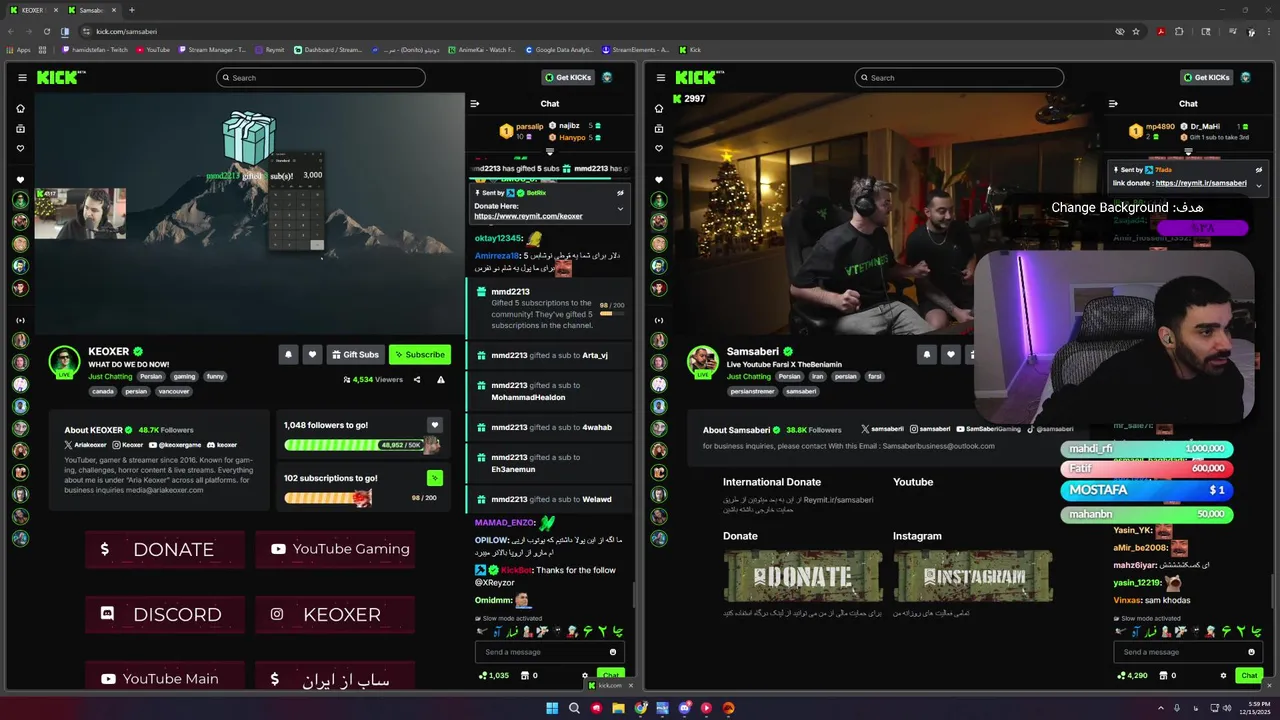Share KEOXER stream via share icon
The height and width of the screenshot is (720, 1280).
click(x=417, y=380)
